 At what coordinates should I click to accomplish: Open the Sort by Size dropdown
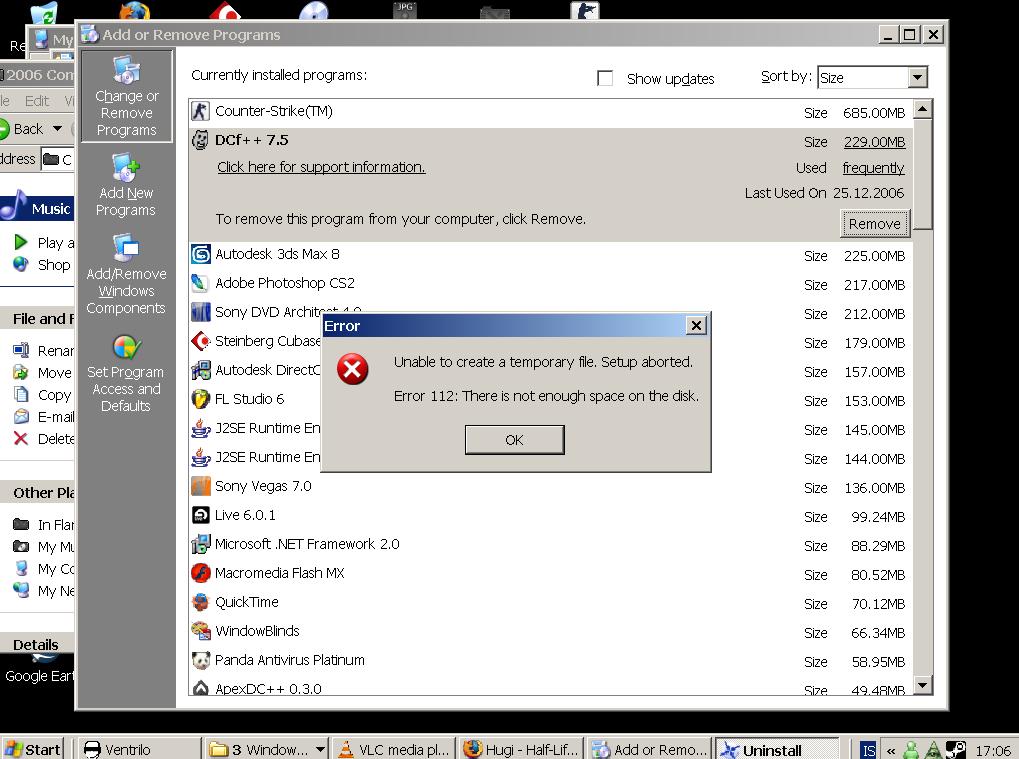[x=917, y=77]
